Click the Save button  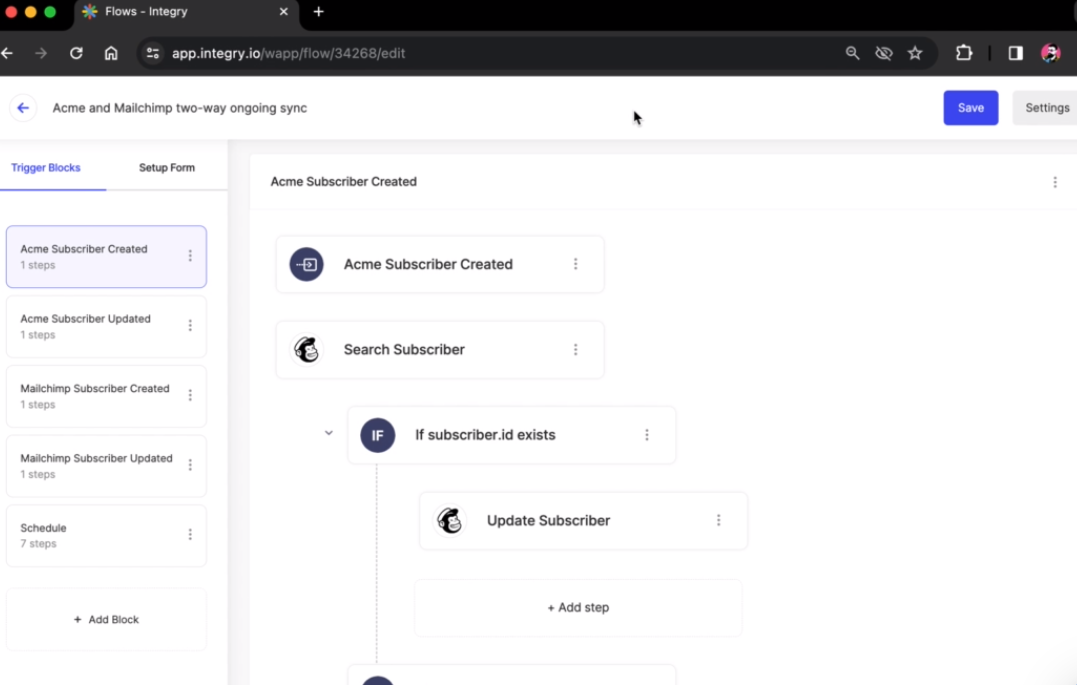click(970, 107)
